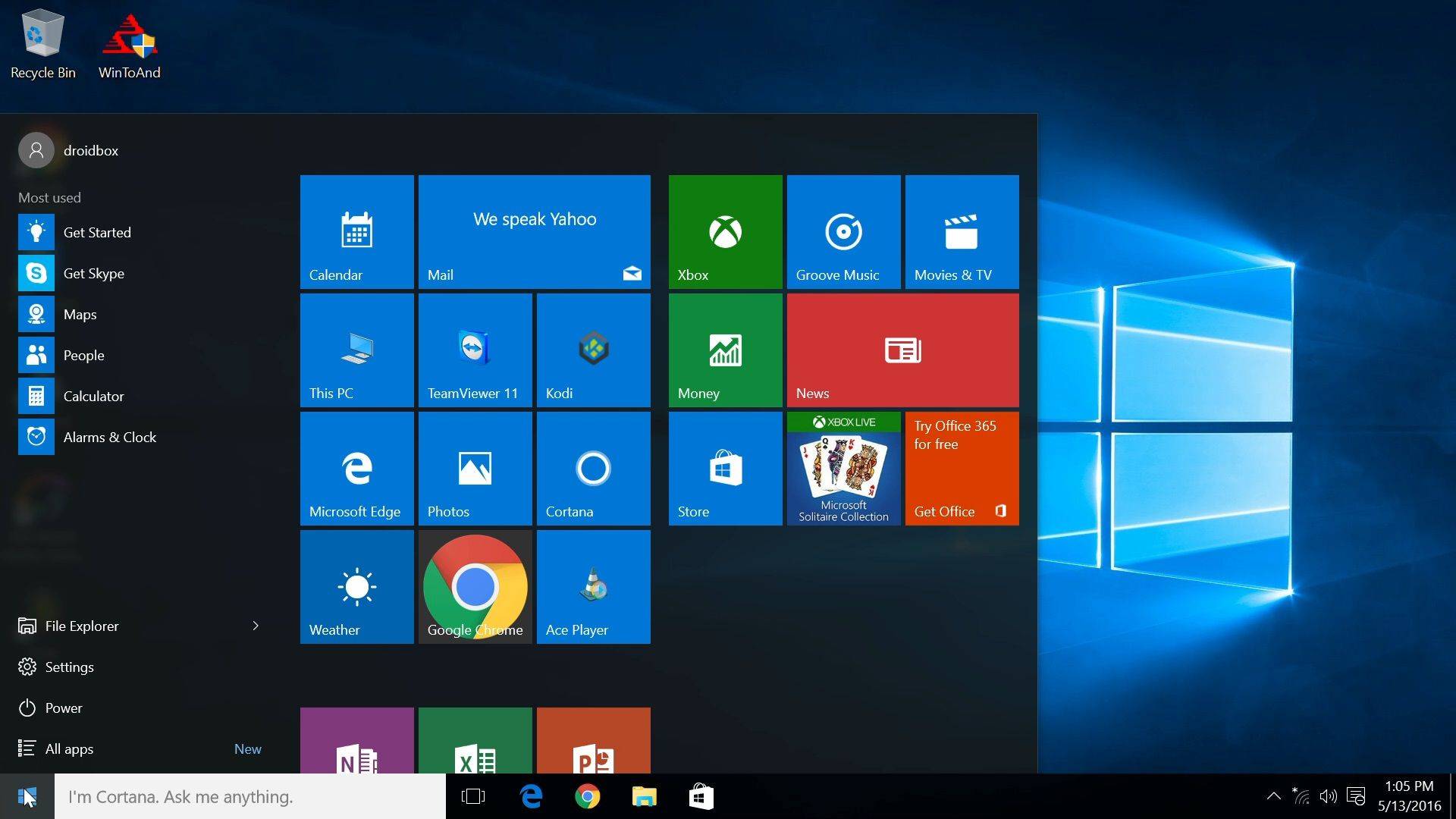
Task: Open the Xbox tile
Action: [725, 232]
